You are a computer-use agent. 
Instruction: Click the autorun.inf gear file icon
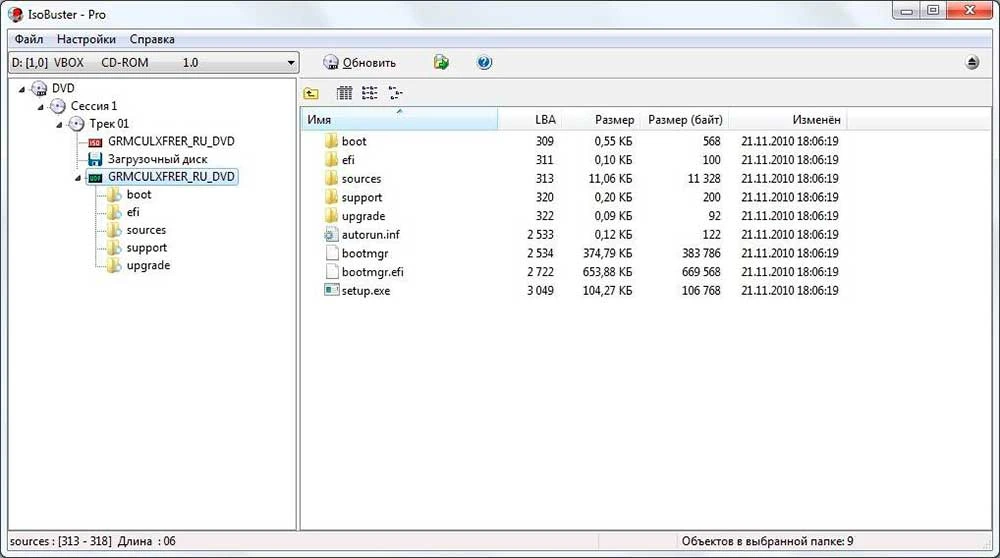(x=331, y=235)
